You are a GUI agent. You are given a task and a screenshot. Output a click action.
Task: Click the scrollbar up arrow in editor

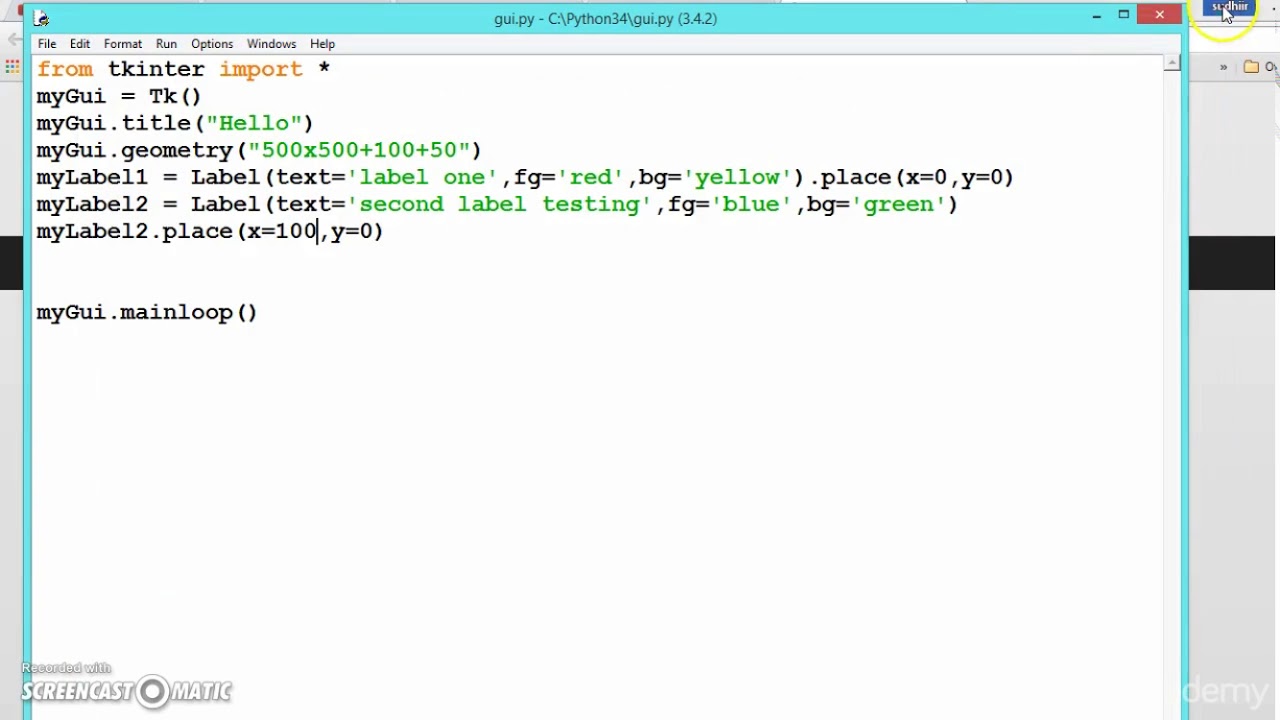coord(1172,63)
